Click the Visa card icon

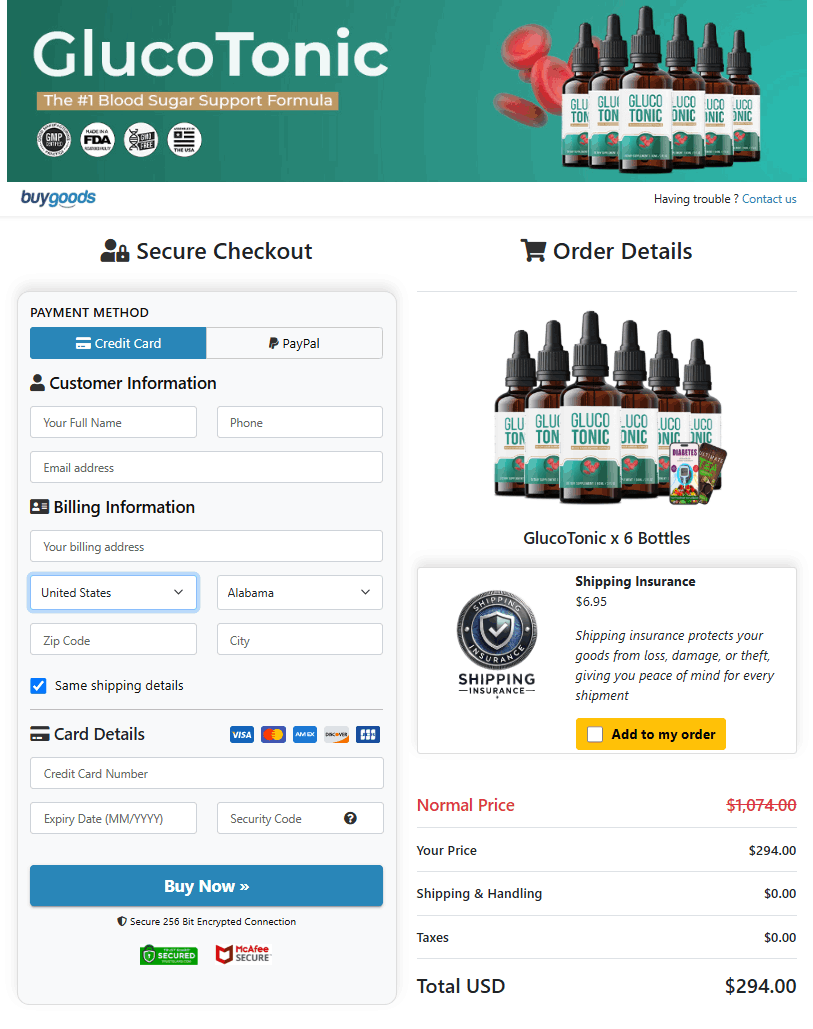[x=241, y=734]
